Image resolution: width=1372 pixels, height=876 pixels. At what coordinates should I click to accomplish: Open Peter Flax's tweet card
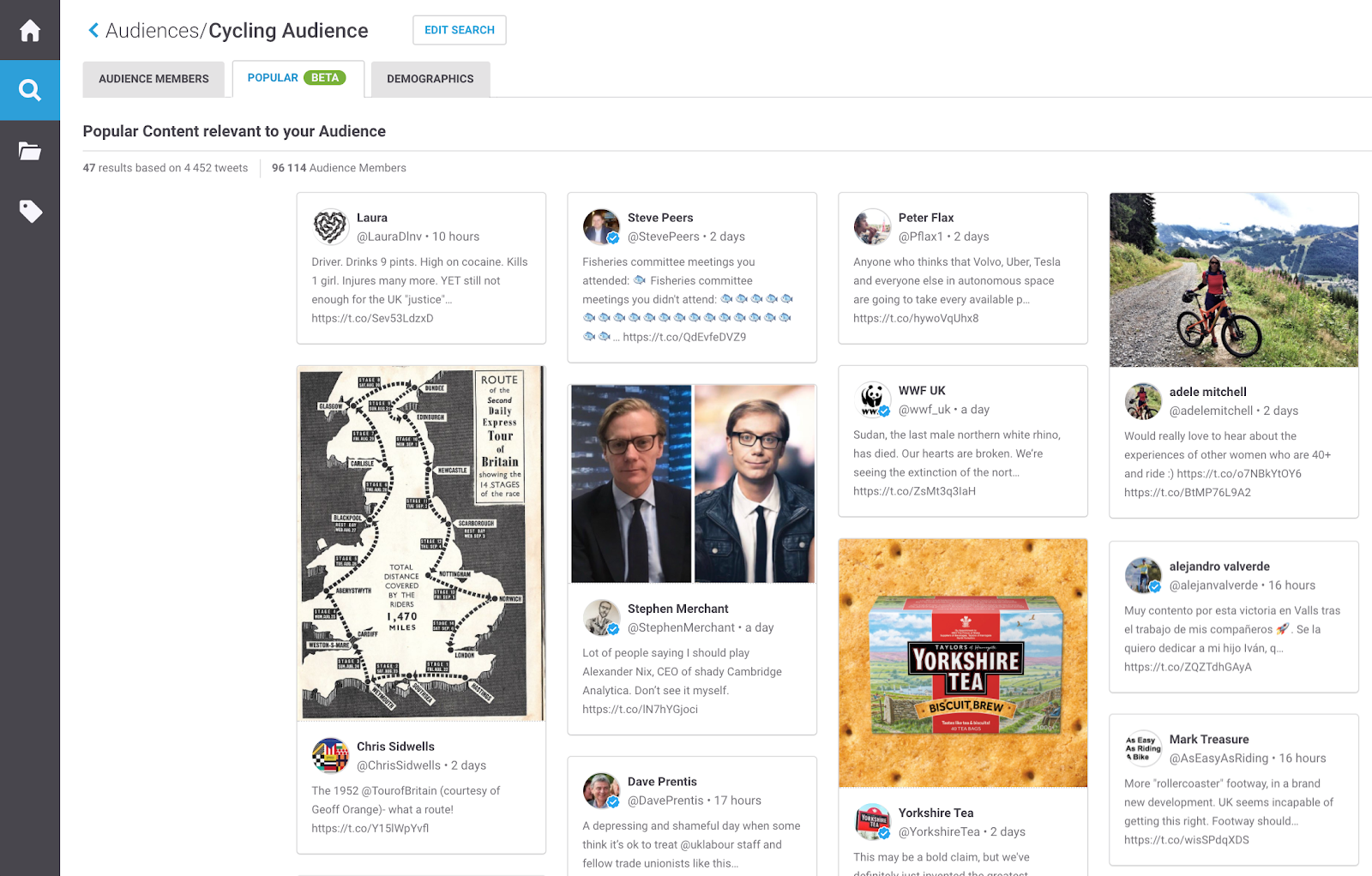tap(963, 268)
